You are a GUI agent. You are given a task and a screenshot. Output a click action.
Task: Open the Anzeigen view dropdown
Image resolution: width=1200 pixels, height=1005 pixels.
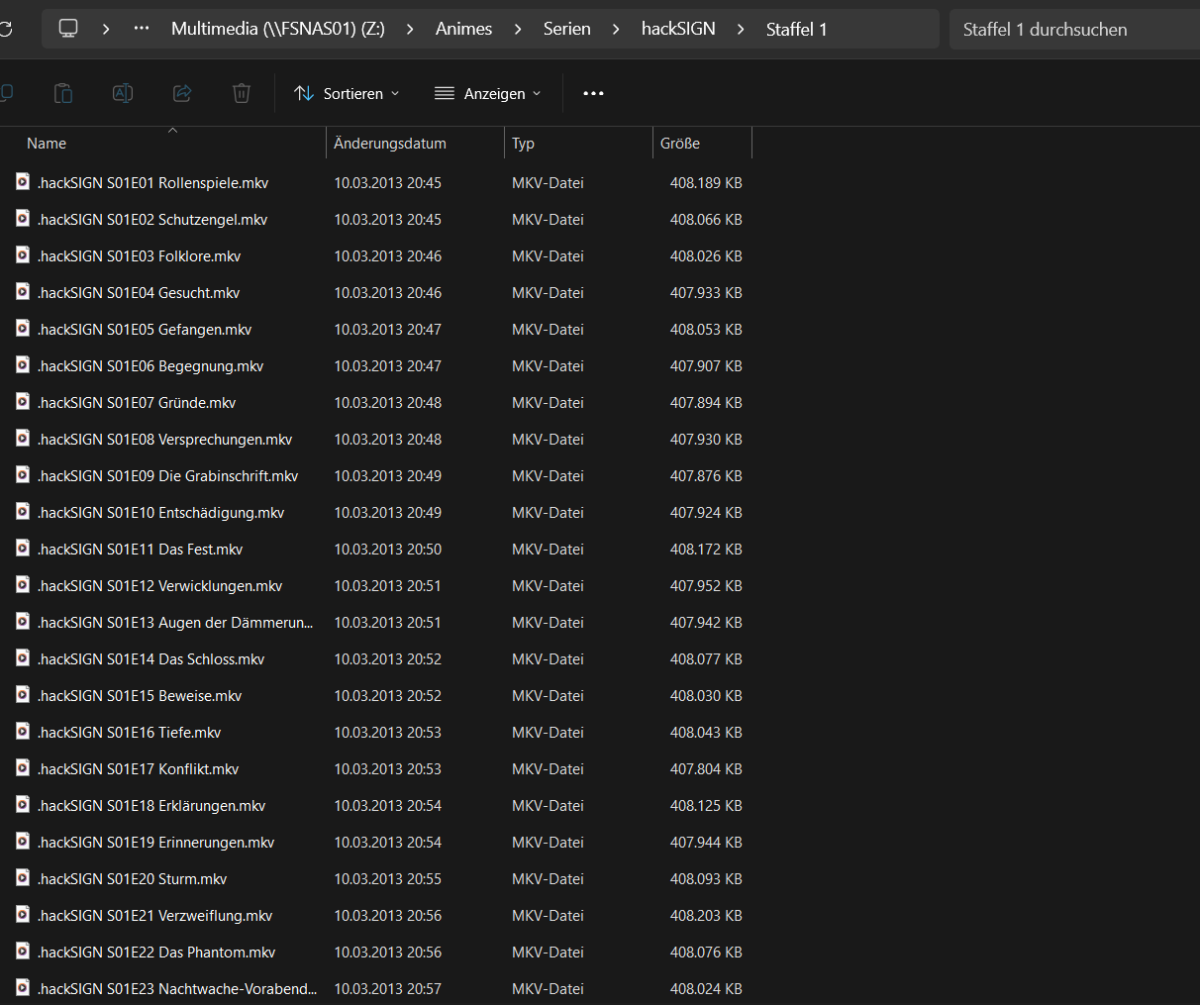[x=487, y=93]
